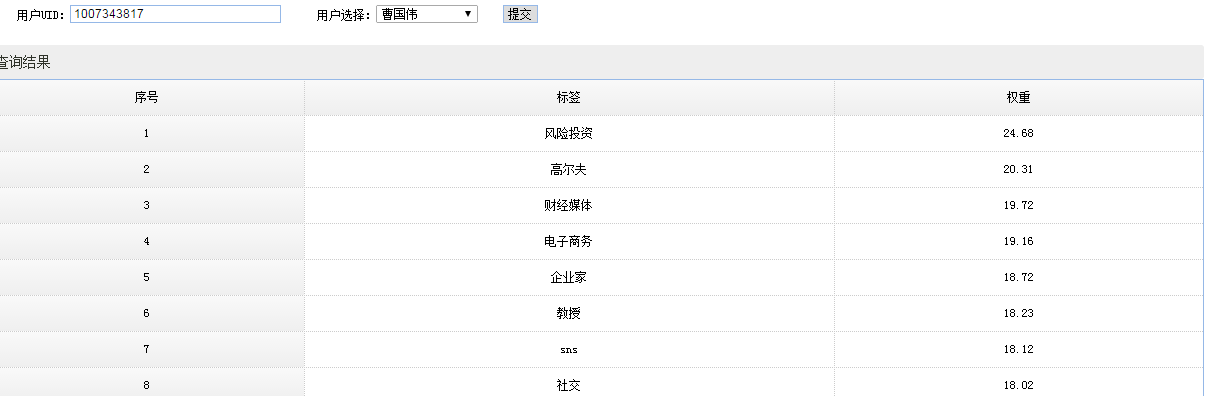The image size is (1208, 396).
Task: Select the 教授 tag cell
Action: pyautogui.click(x=569, y=314)
